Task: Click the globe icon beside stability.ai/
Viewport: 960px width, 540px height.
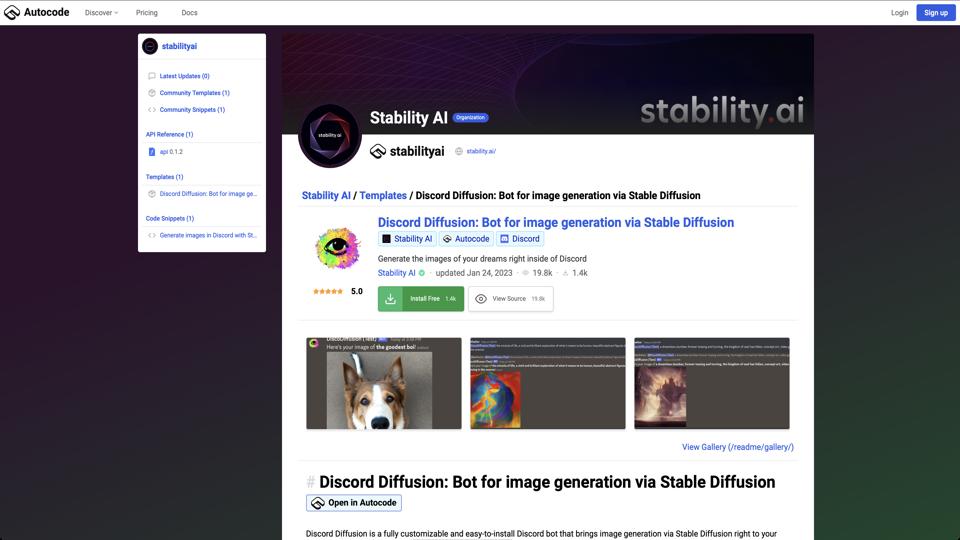Action: [459, 151]
